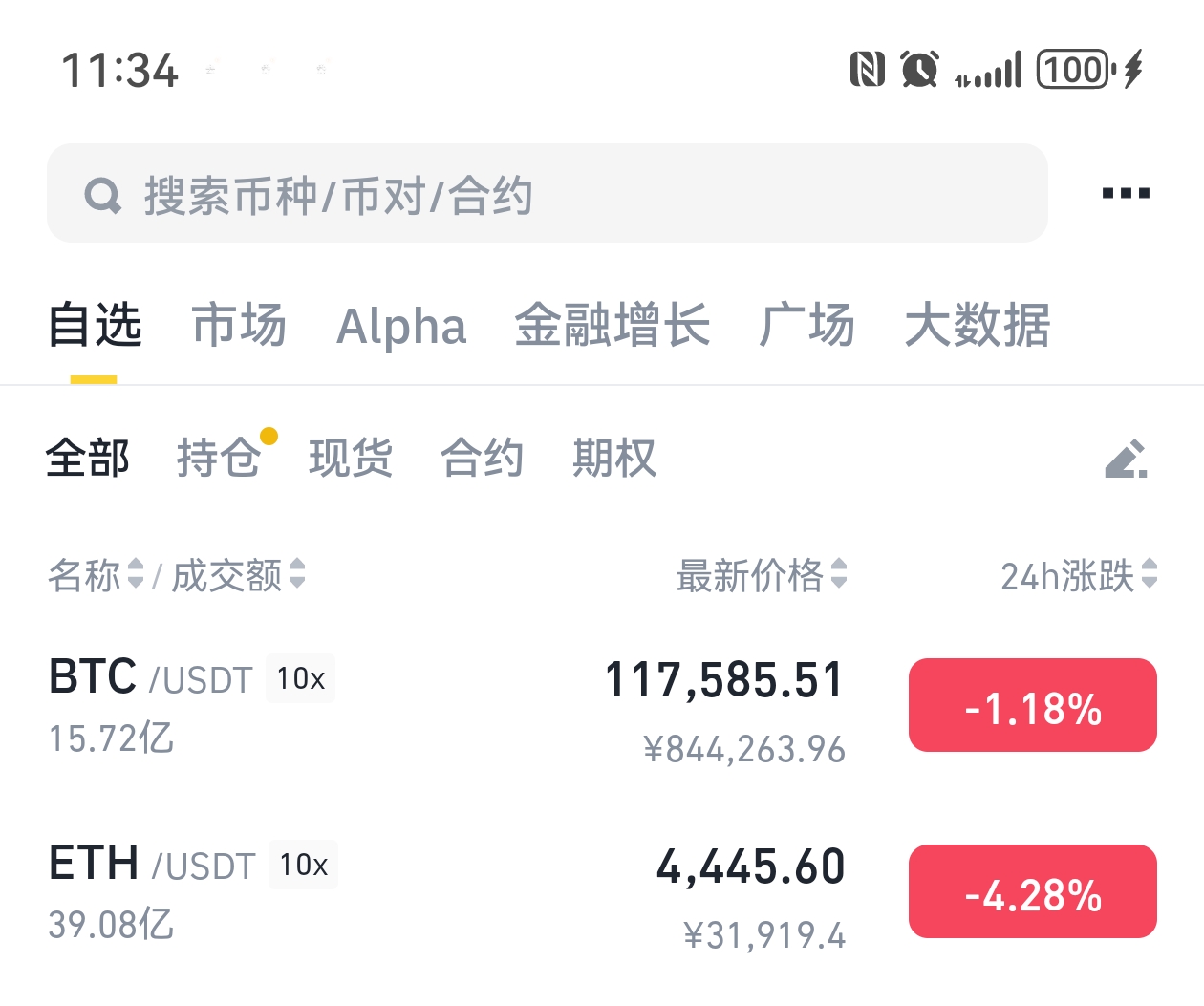This screenshot has height=1006, width=1204.
Task: Open the three-dot more options menu
Action: pos(1126,194)
